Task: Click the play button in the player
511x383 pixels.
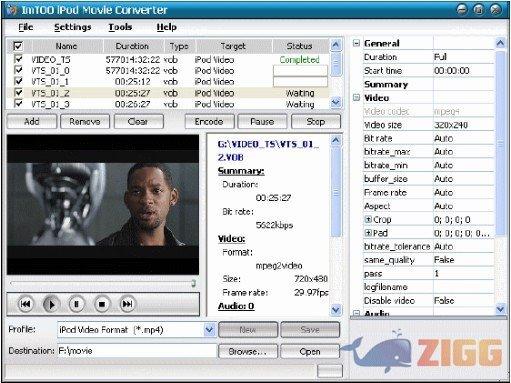Action: 51,304
